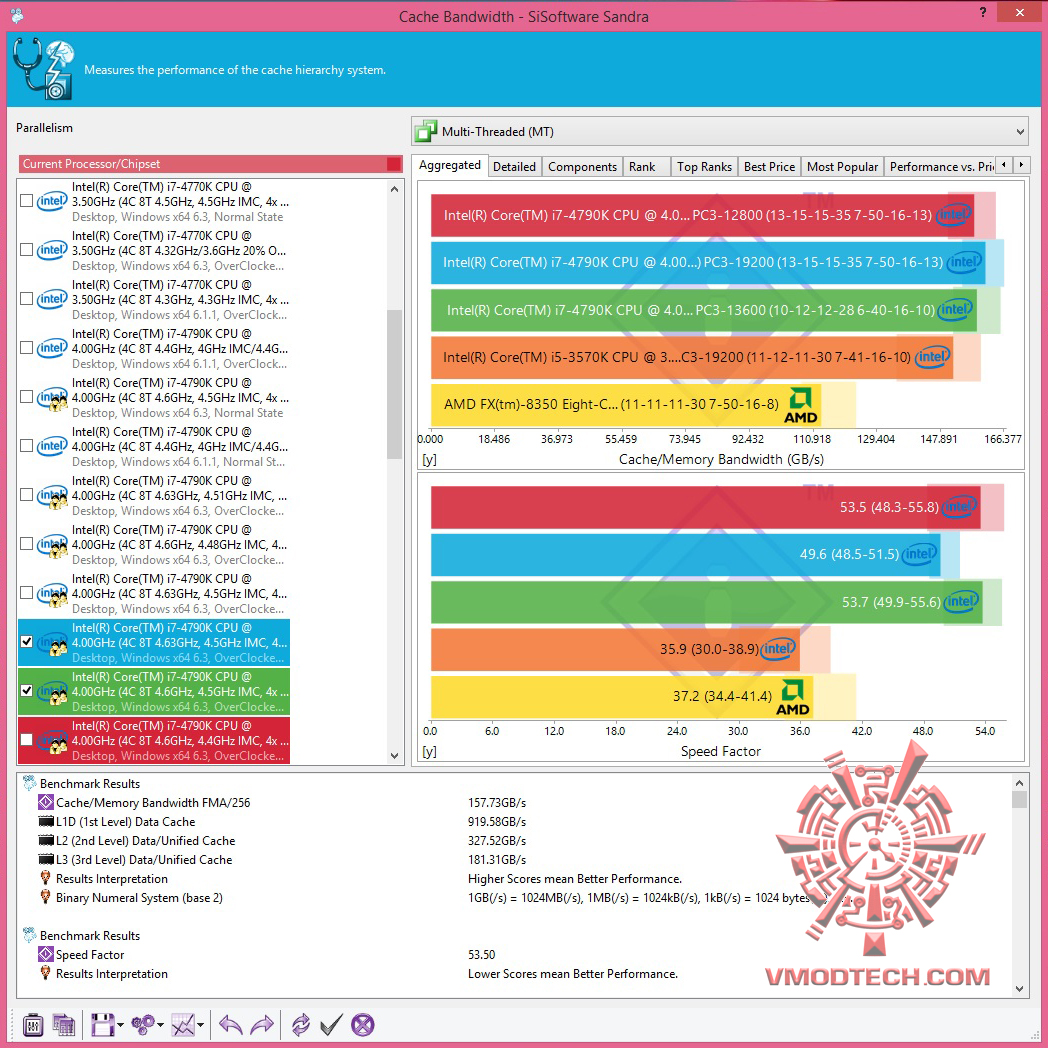The image size is (1048, 1048).
Task: Click the Speed Factor diamond icon
Action: point(45,954)
